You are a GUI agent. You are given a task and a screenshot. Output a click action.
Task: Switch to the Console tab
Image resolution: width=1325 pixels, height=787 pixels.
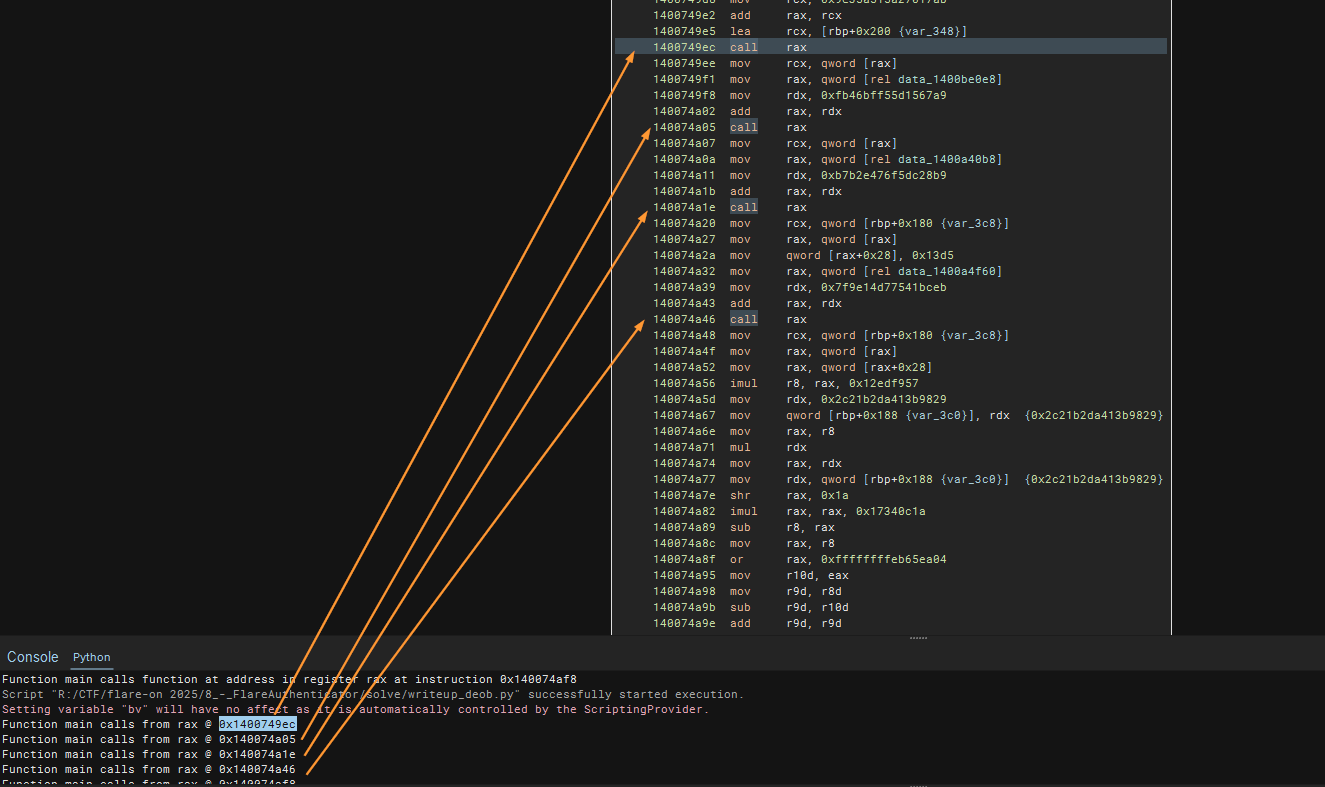(x=33, y=657)
